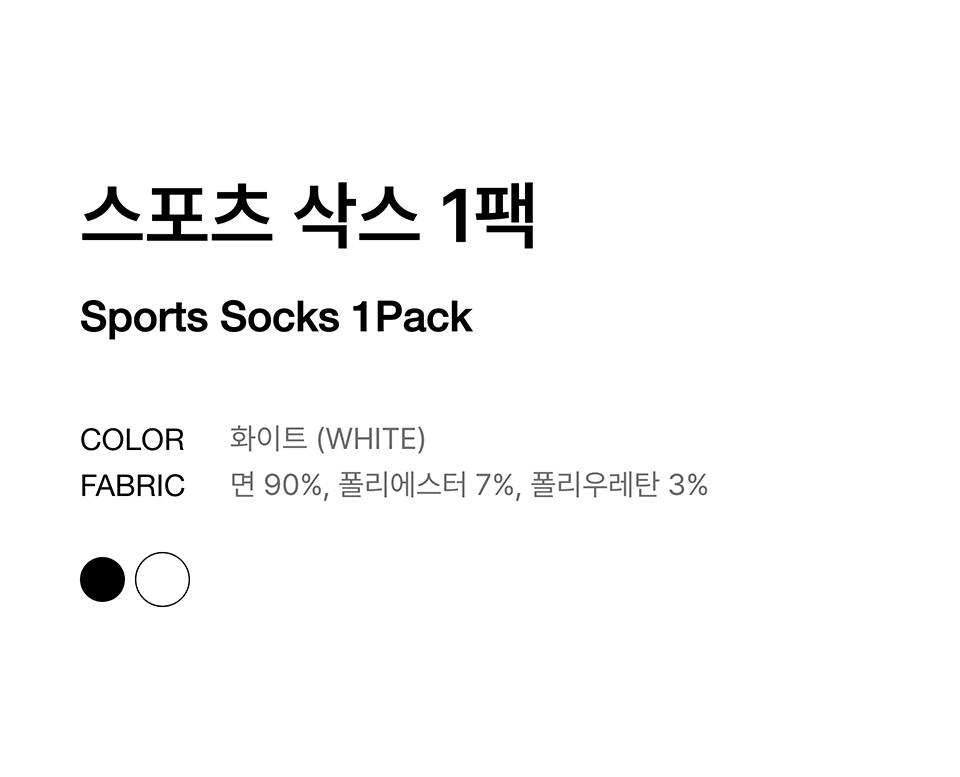
Task: Click the '면' cotton fabric text
Action: click(242, 485)
